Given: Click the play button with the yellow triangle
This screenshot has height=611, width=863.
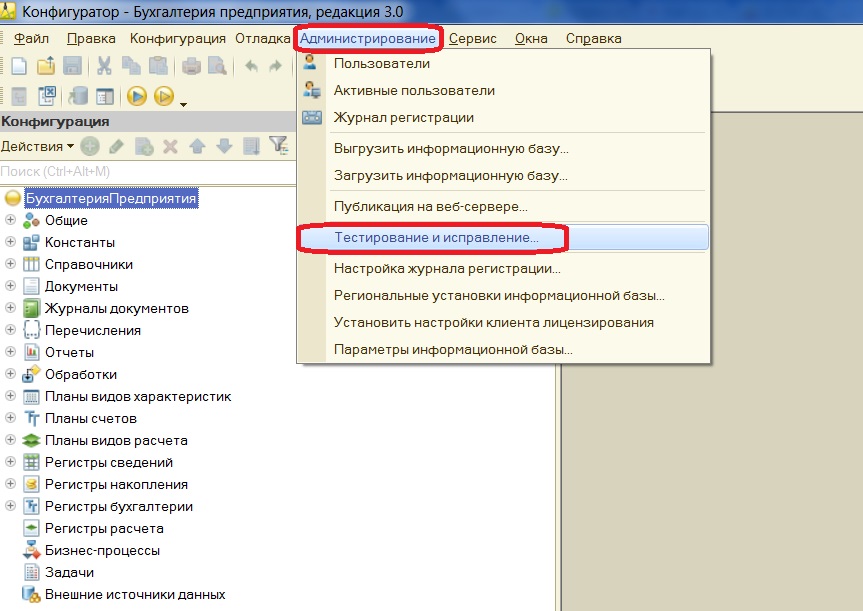Looking at the screenshot, I should click(163, 96).
